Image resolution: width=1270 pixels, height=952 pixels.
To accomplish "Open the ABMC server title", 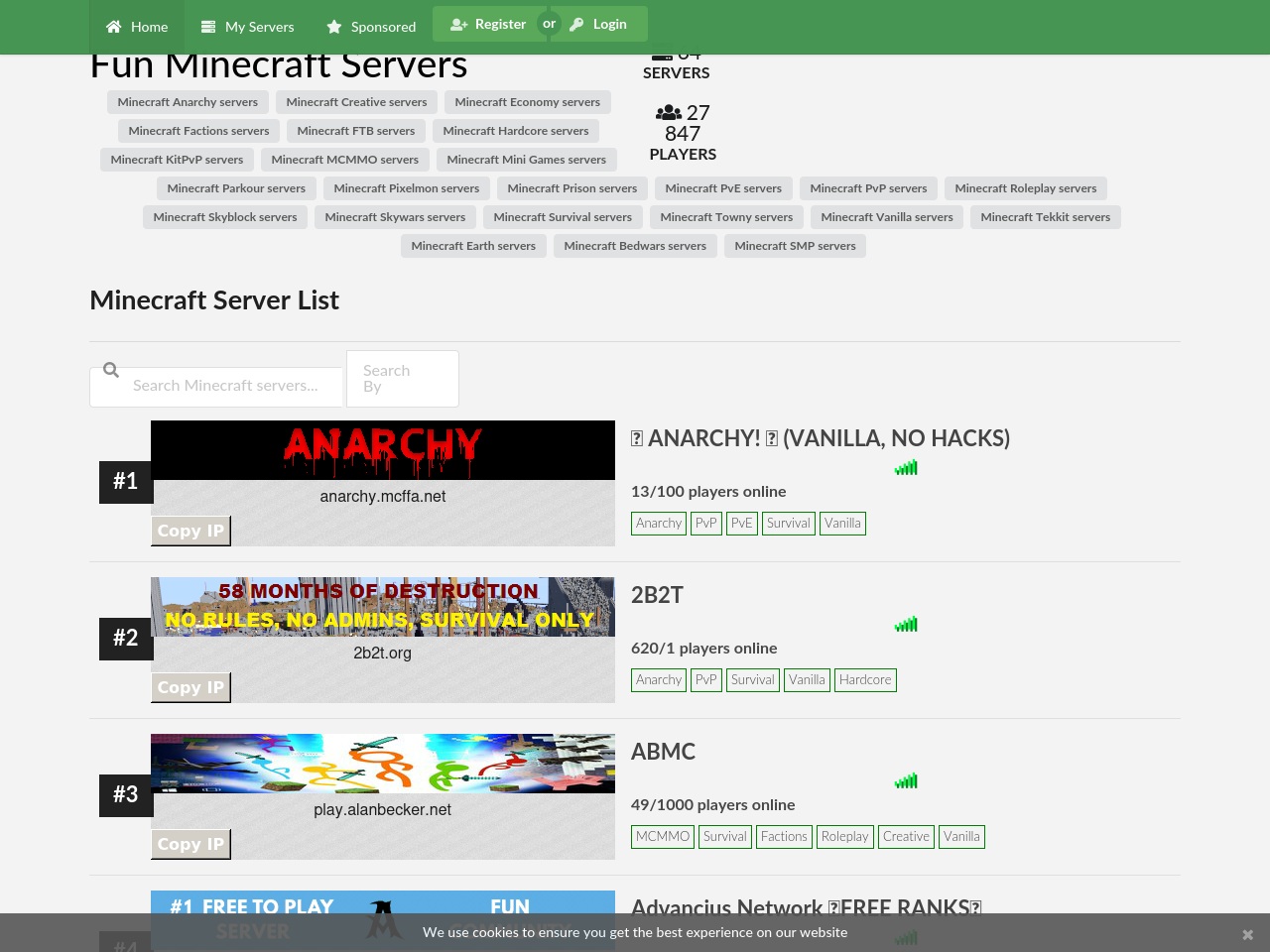I will point(663,752).
